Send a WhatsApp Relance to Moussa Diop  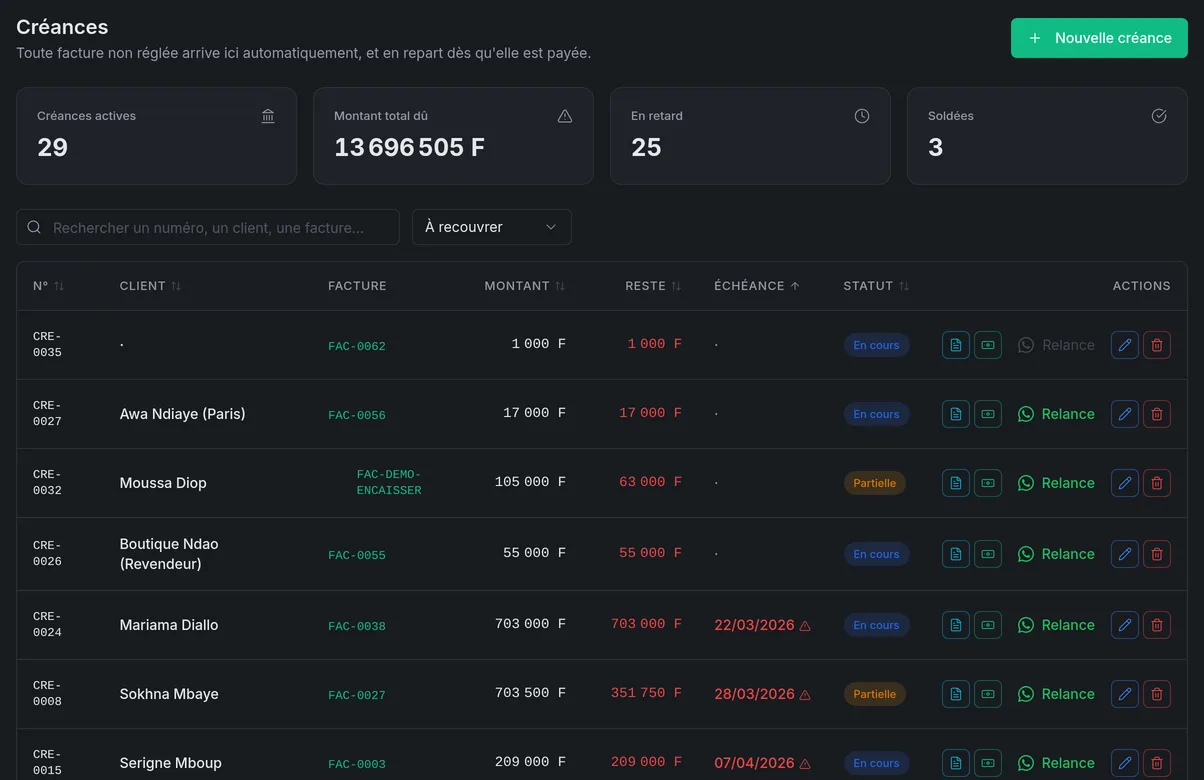1056,483
